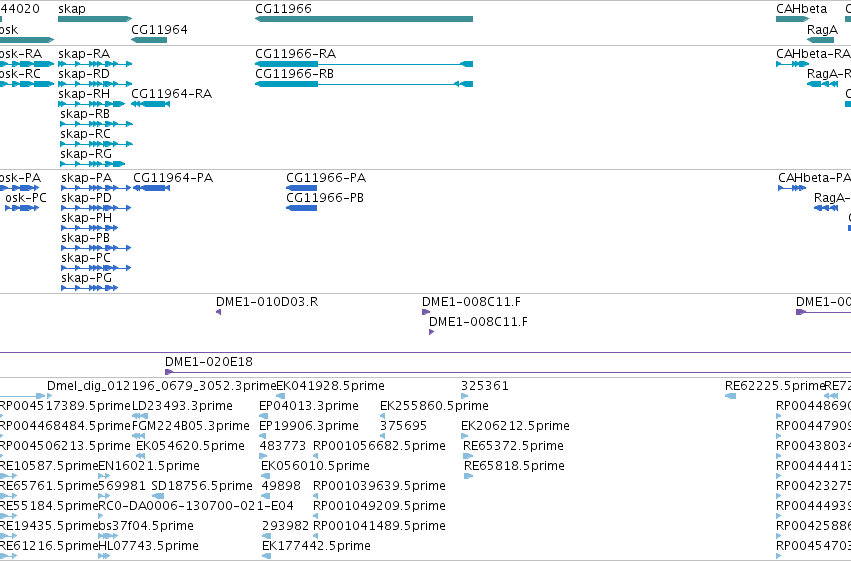Select EST EK255860.5prime

(383, 416)
